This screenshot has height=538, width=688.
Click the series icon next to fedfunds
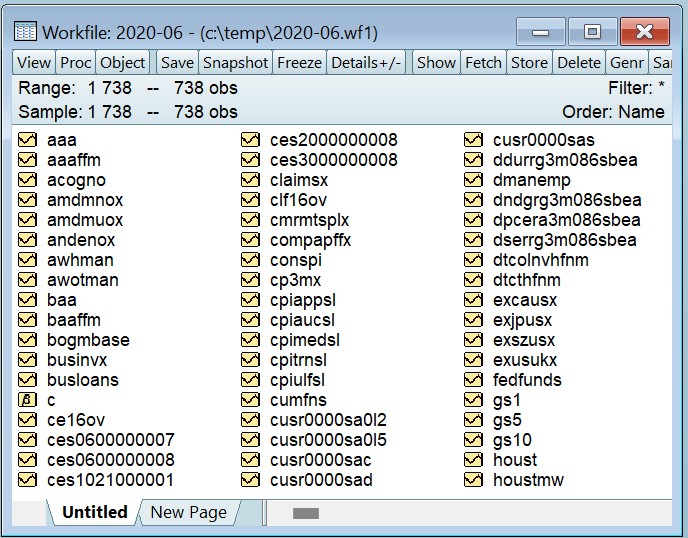(474, 380)
